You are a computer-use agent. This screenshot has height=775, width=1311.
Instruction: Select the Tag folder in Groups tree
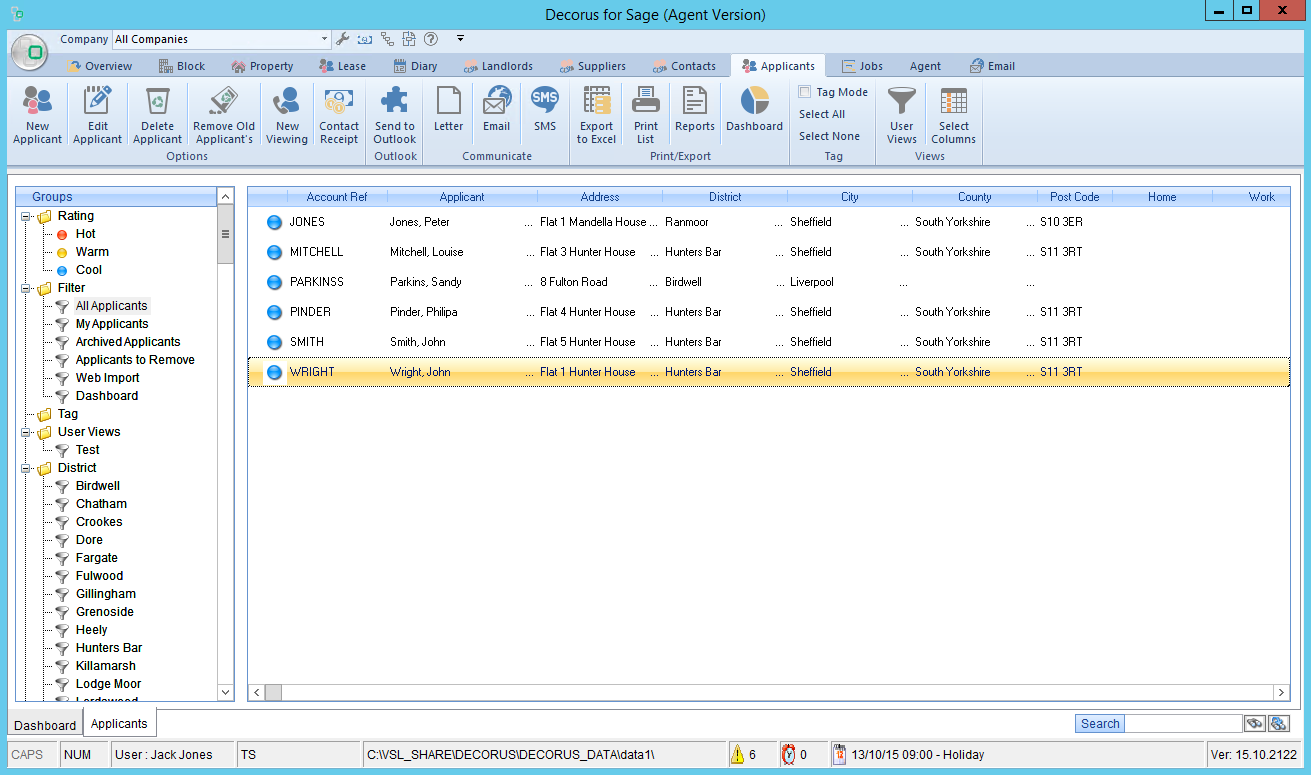pos(67,414)
